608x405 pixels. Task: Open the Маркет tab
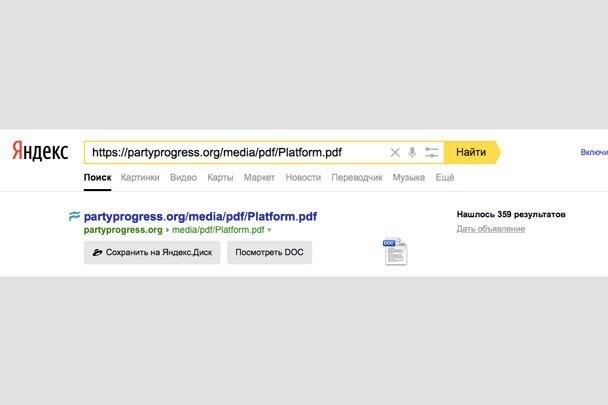pos(259,178)
